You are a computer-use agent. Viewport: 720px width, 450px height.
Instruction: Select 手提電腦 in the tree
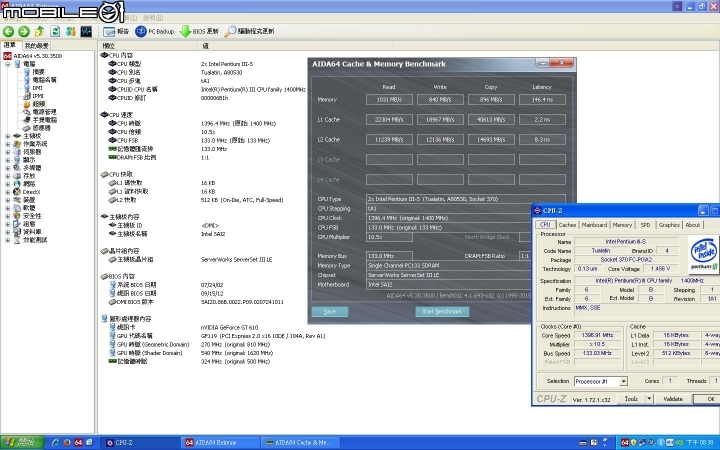click(x=45, y=120)
